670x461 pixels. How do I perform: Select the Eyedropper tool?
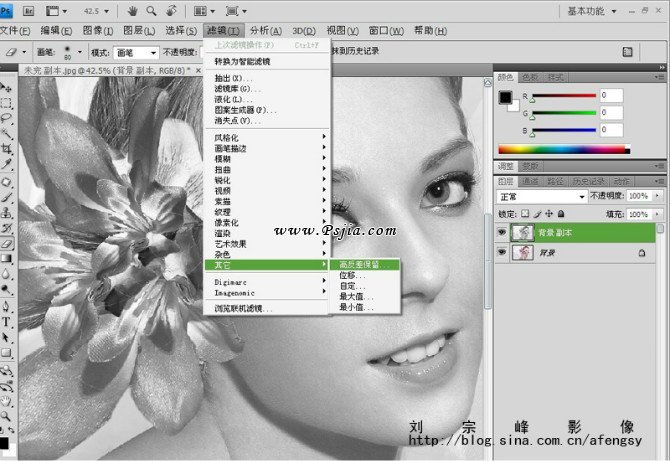(x=6, y=164)
